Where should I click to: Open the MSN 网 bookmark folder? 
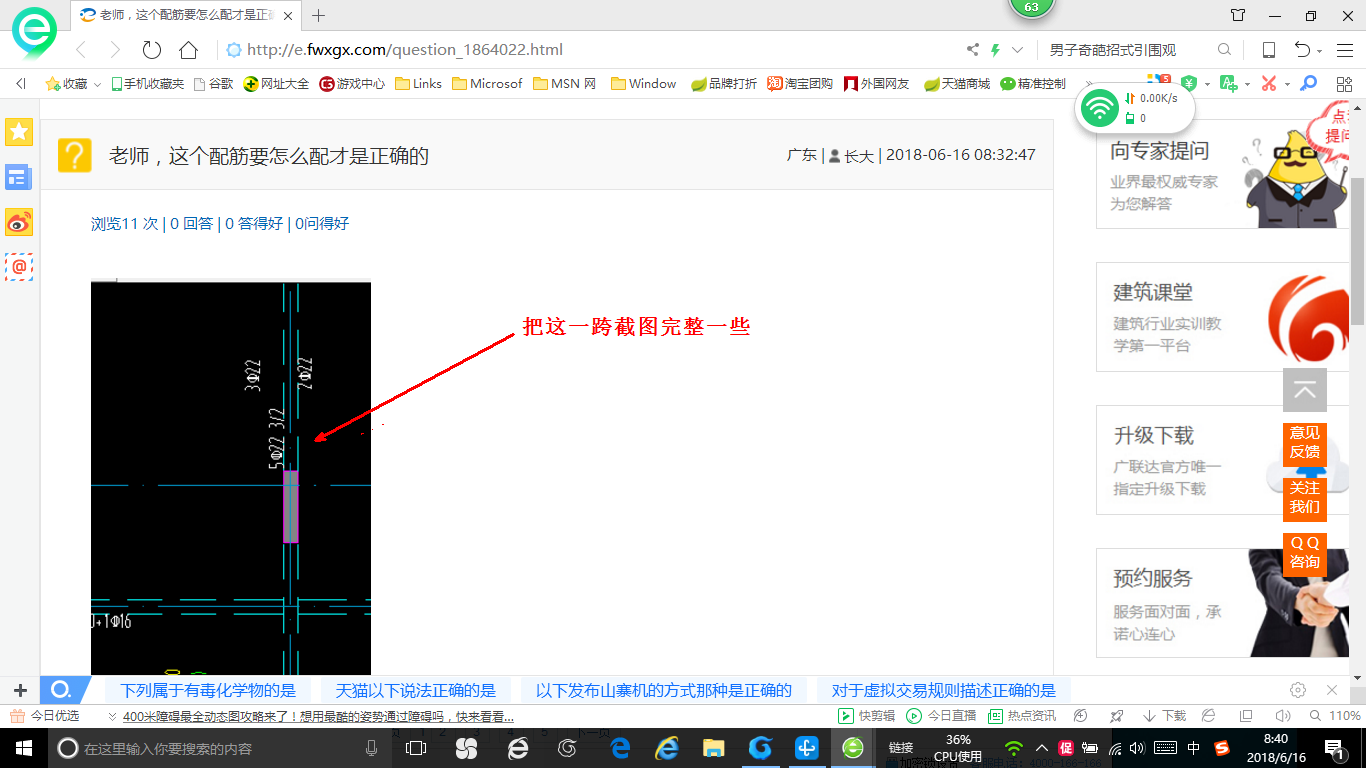(x=564, y=84)
